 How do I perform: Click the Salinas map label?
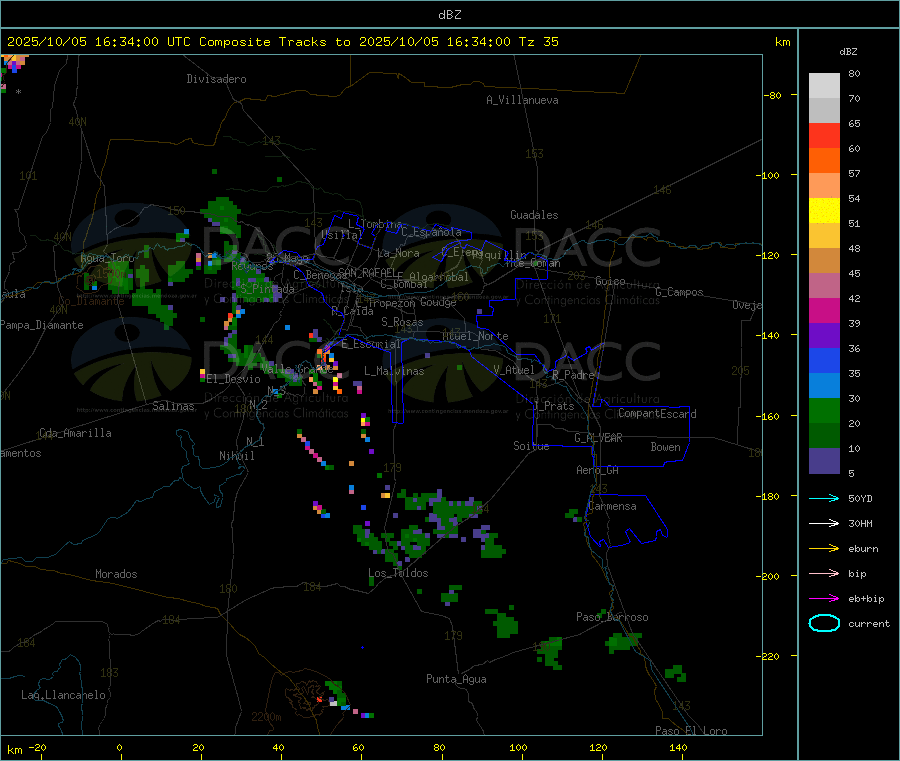[x=173, y=406]
